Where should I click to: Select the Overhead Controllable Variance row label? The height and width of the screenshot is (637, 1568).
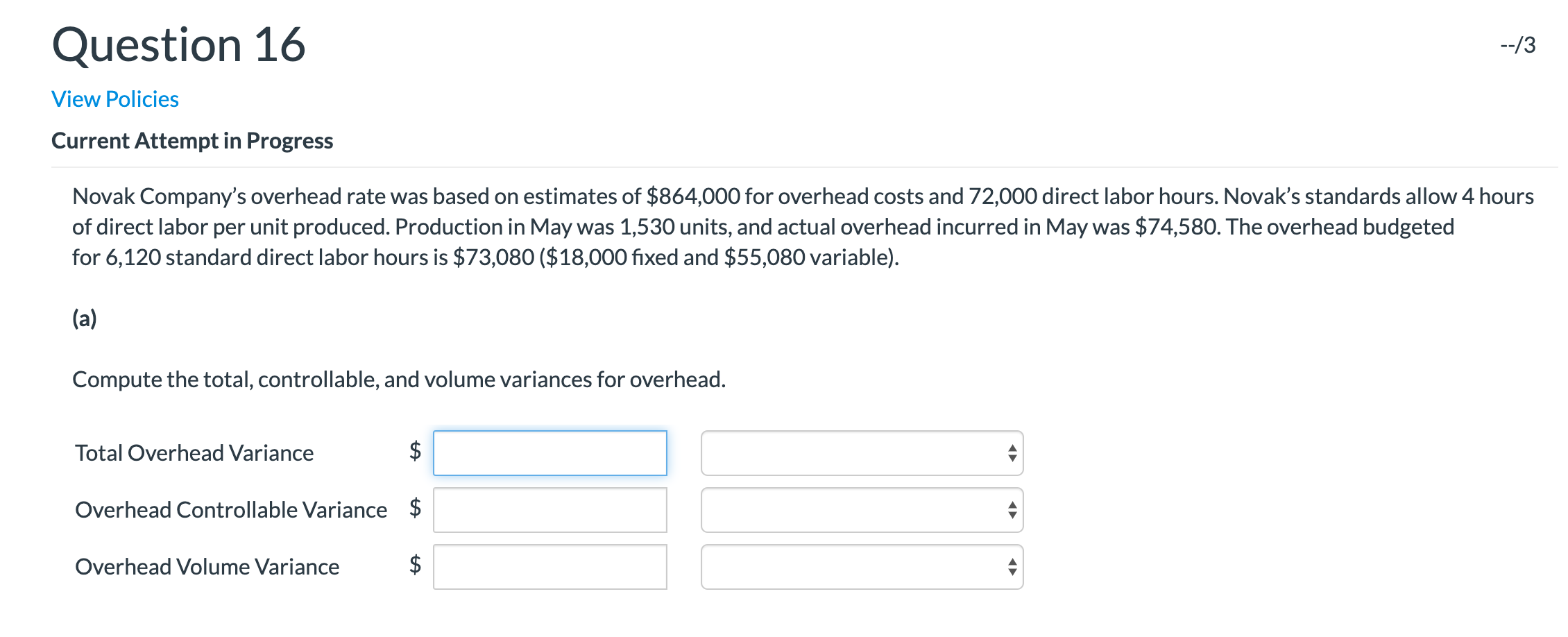[x=230, y=510]
